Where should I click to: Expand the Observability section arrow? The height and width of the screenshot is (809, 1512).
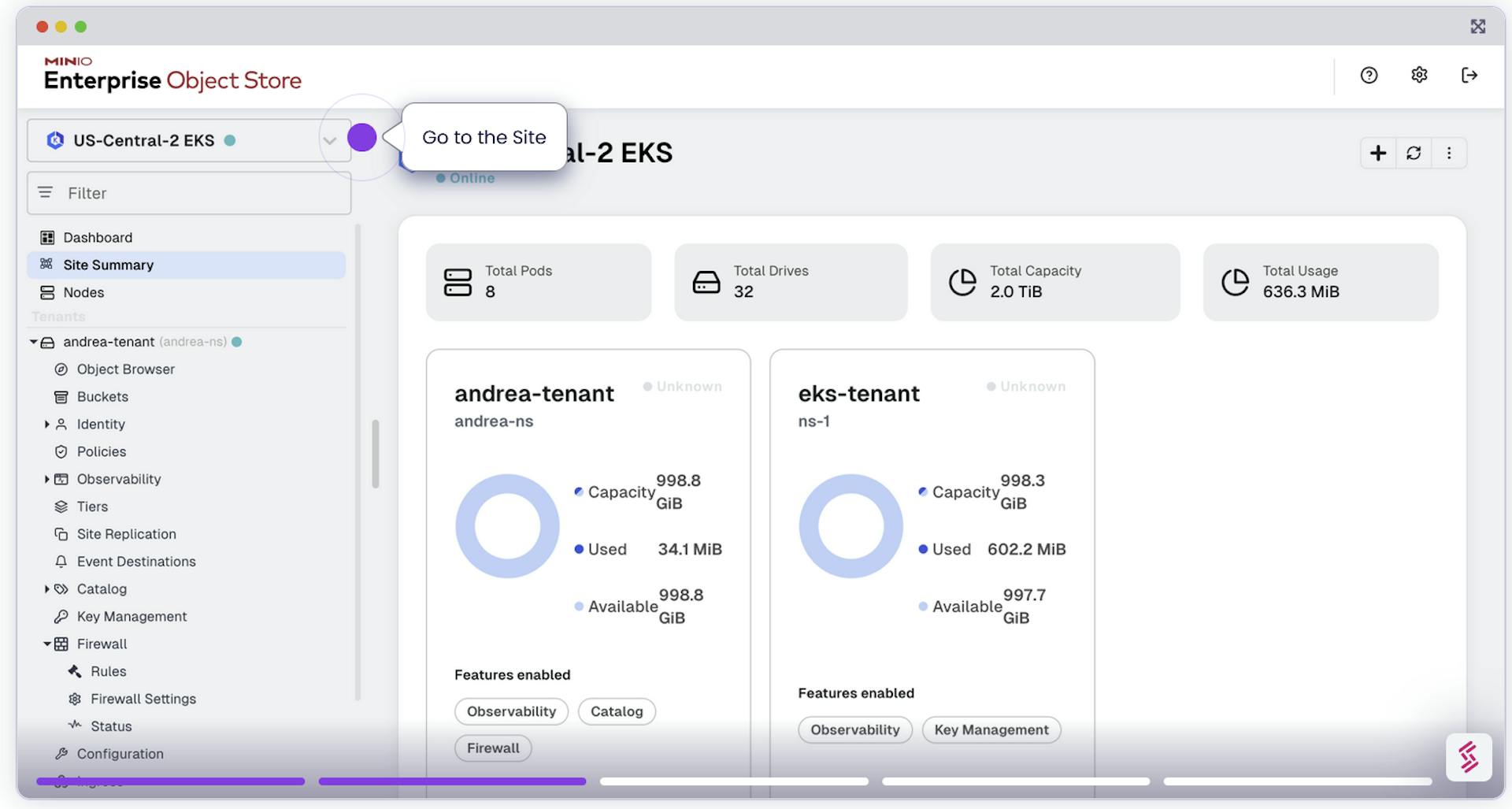click(47, 479)
